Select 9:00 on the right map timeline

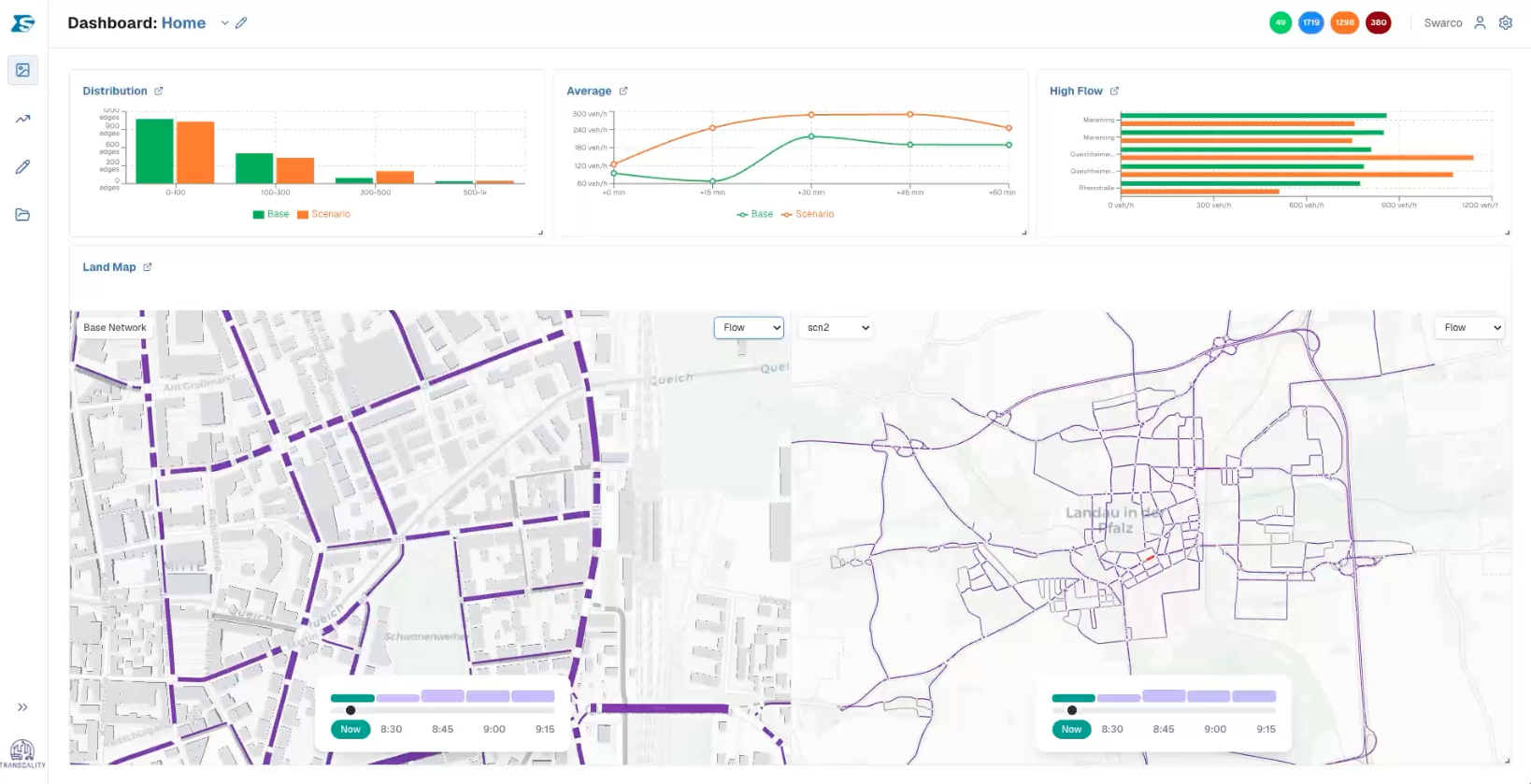point(1215,729)
